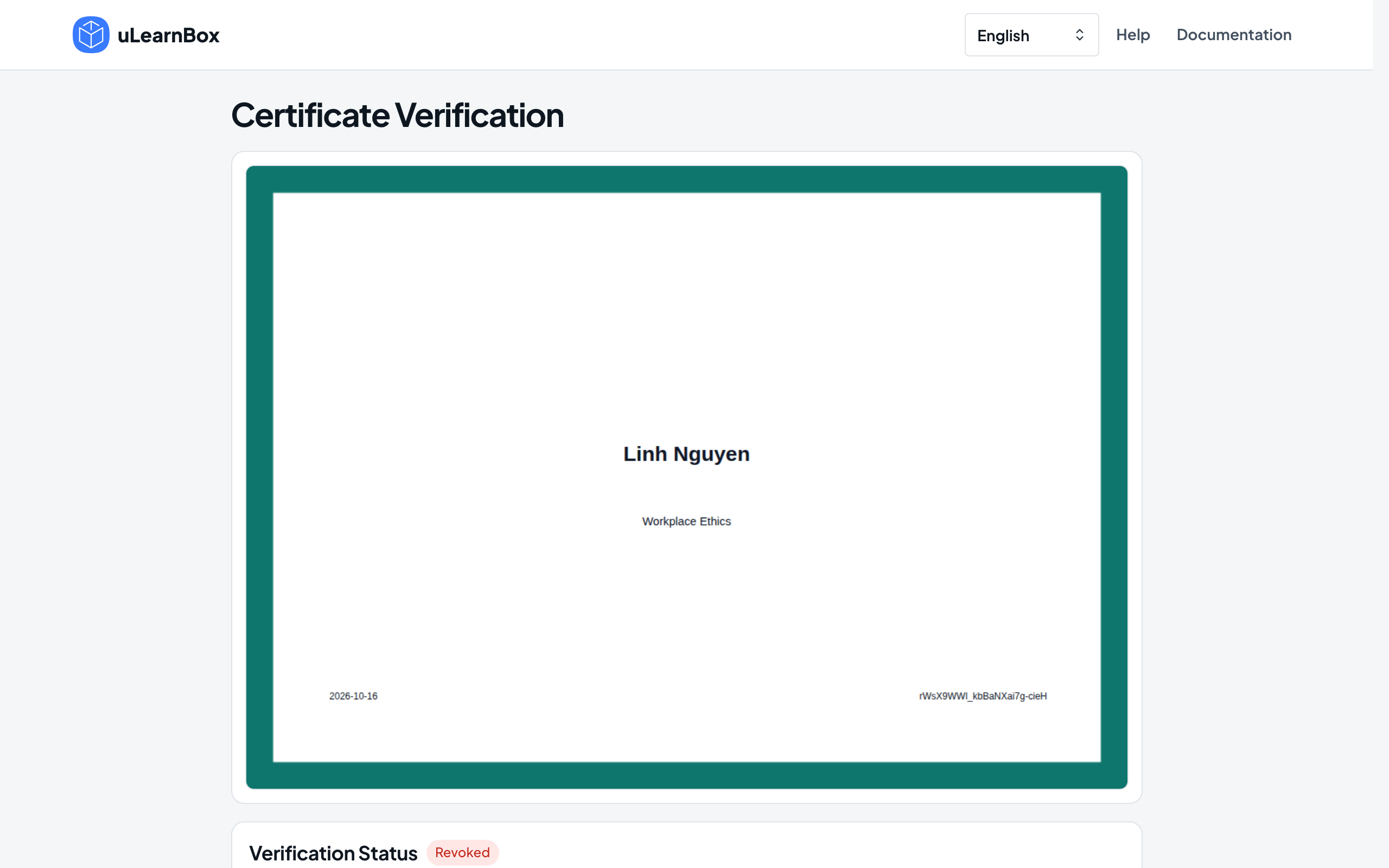Click the certificate preview image
The width and height of the screenshot is (1389, 868).
[686, 477]
